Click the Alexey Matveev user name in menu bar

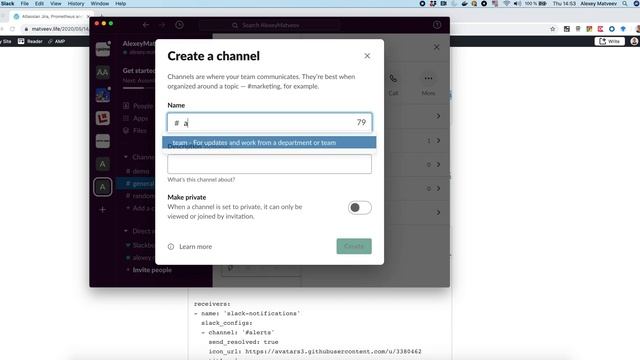(x=598, y=4)
